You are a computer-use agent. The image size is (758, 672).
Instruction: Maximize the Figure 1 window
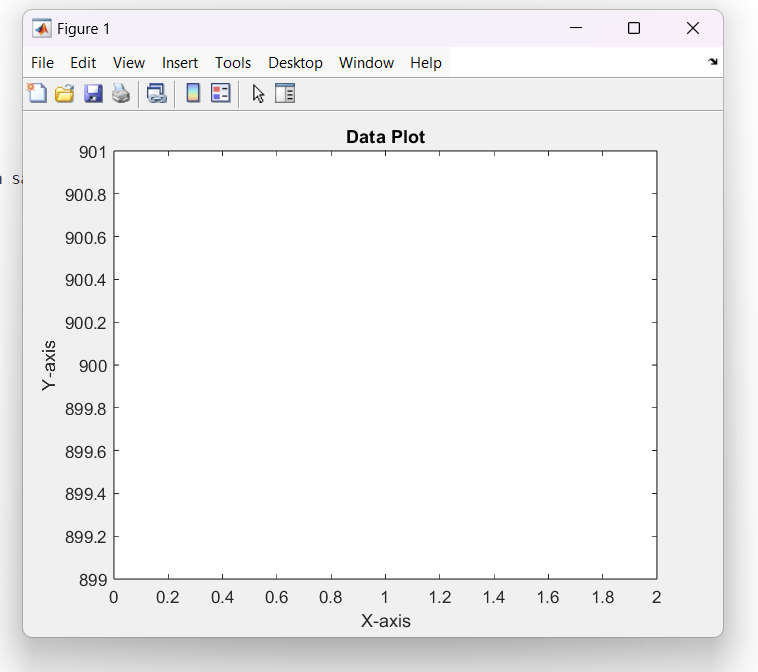(x=634, y=28)
